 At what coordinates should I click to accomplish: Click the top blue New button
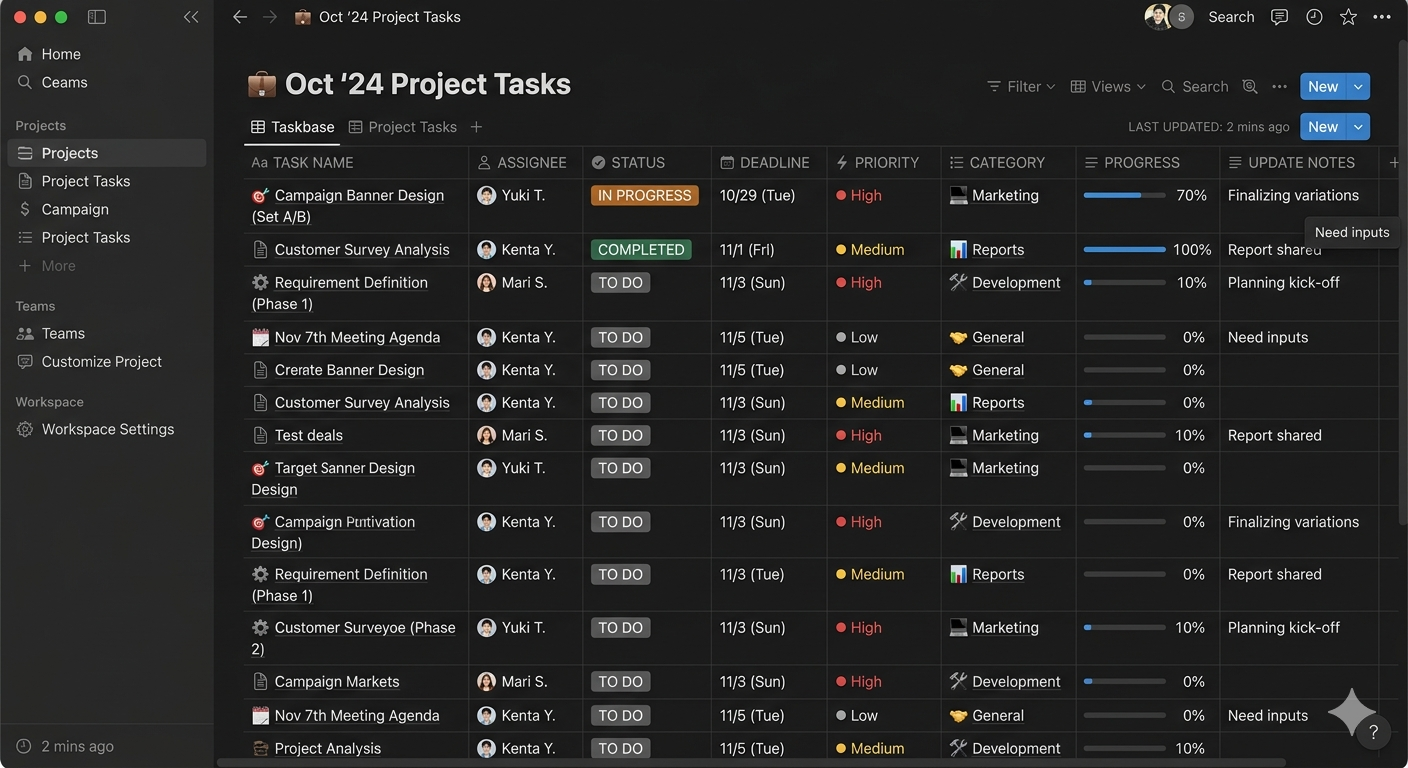pos(1322,87)
